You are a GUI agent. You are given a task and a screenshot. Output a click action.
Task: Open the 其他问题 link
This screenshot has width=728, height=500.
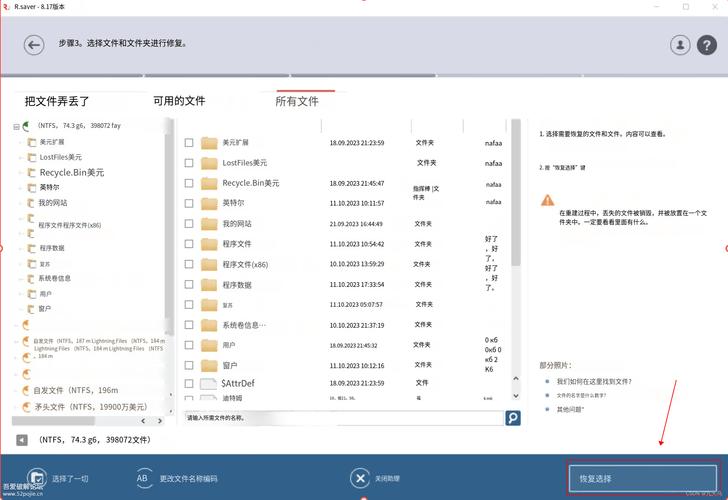(570, 409)
